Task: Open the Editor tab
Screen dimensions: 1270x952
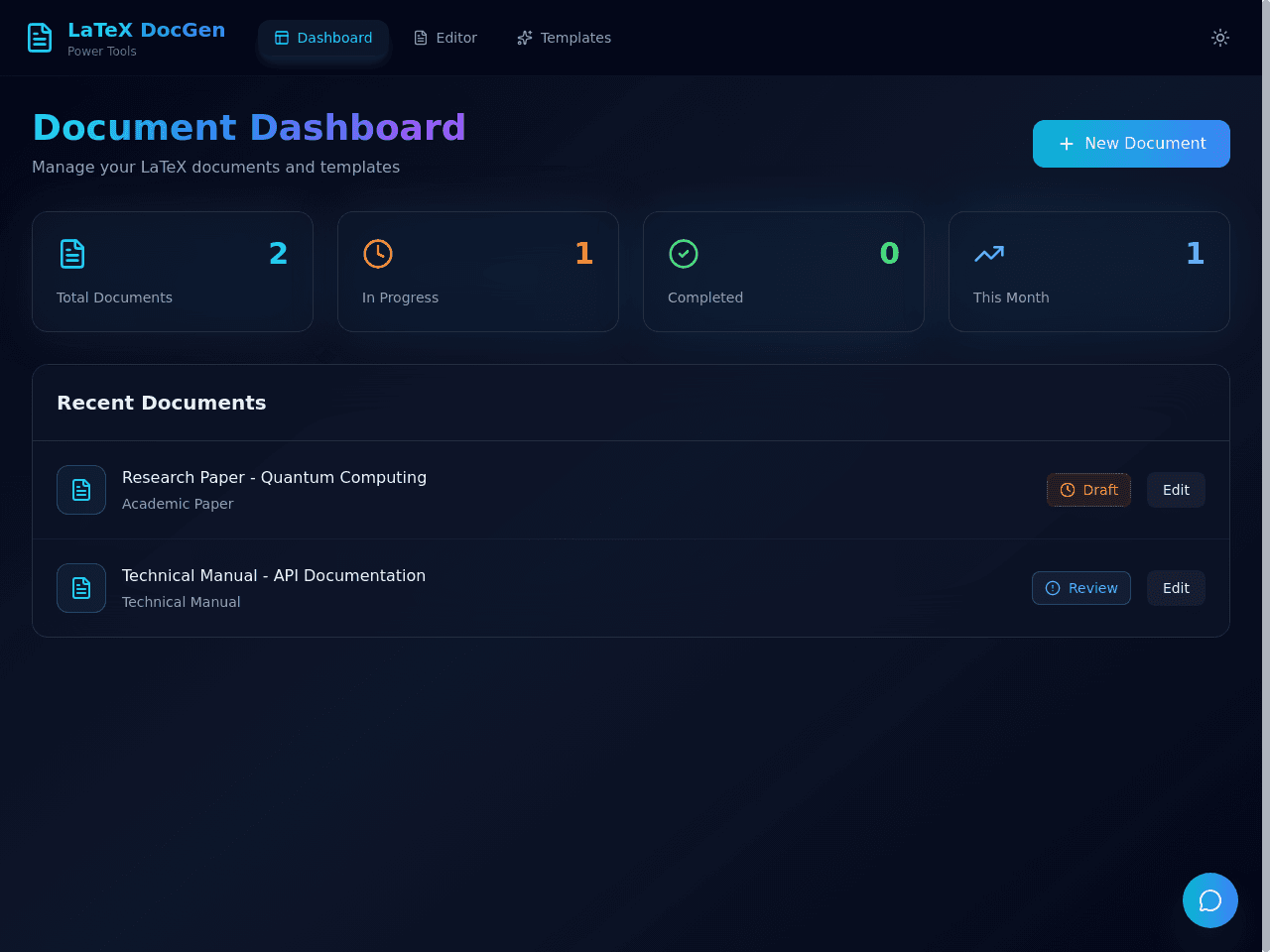Action: coord(445,38)
